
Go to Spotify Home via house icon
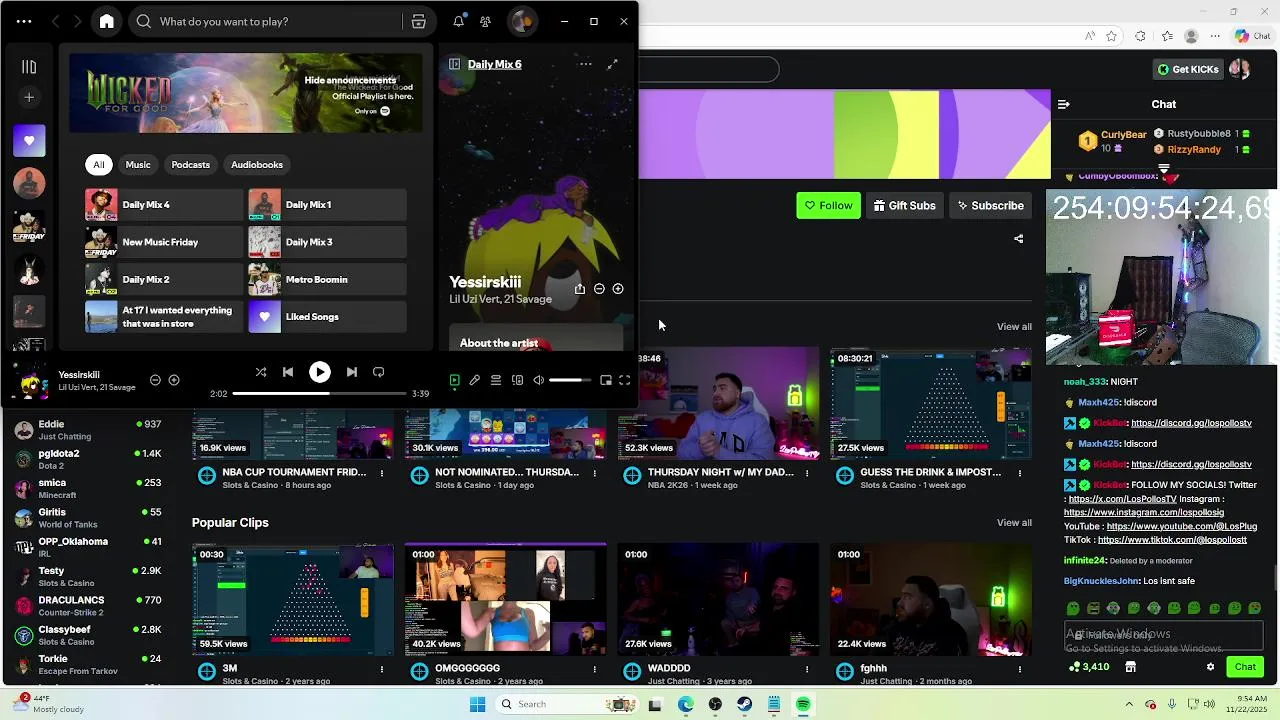coord(107,21)
